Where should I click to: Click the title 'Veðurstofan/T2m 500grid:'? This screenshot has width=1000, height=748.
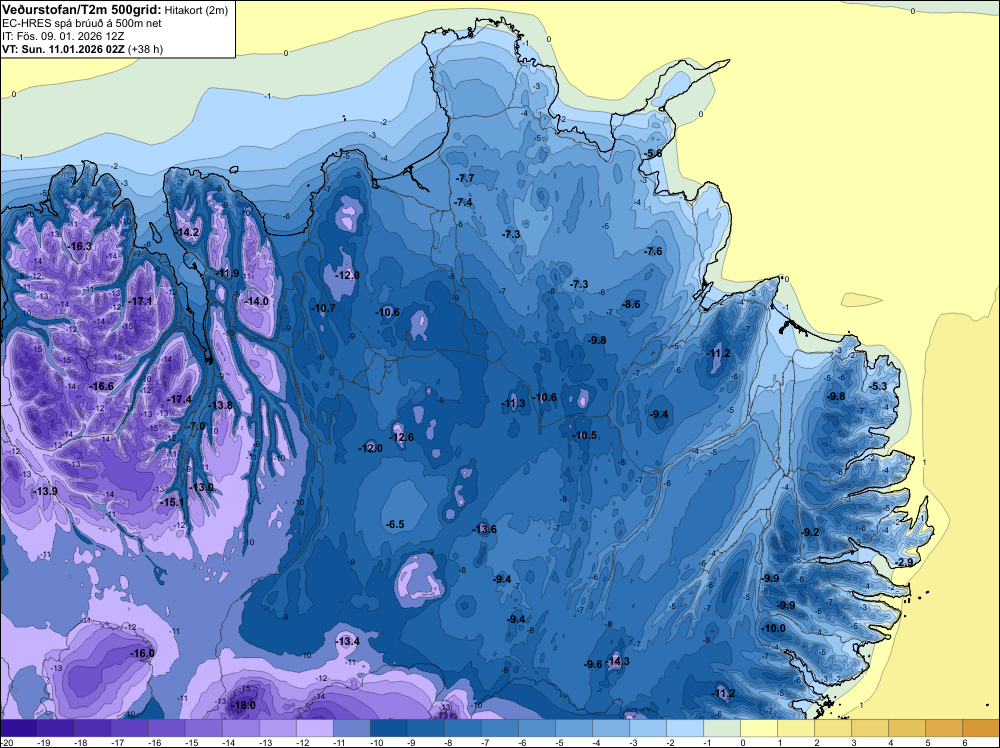(x=82, y=9)
